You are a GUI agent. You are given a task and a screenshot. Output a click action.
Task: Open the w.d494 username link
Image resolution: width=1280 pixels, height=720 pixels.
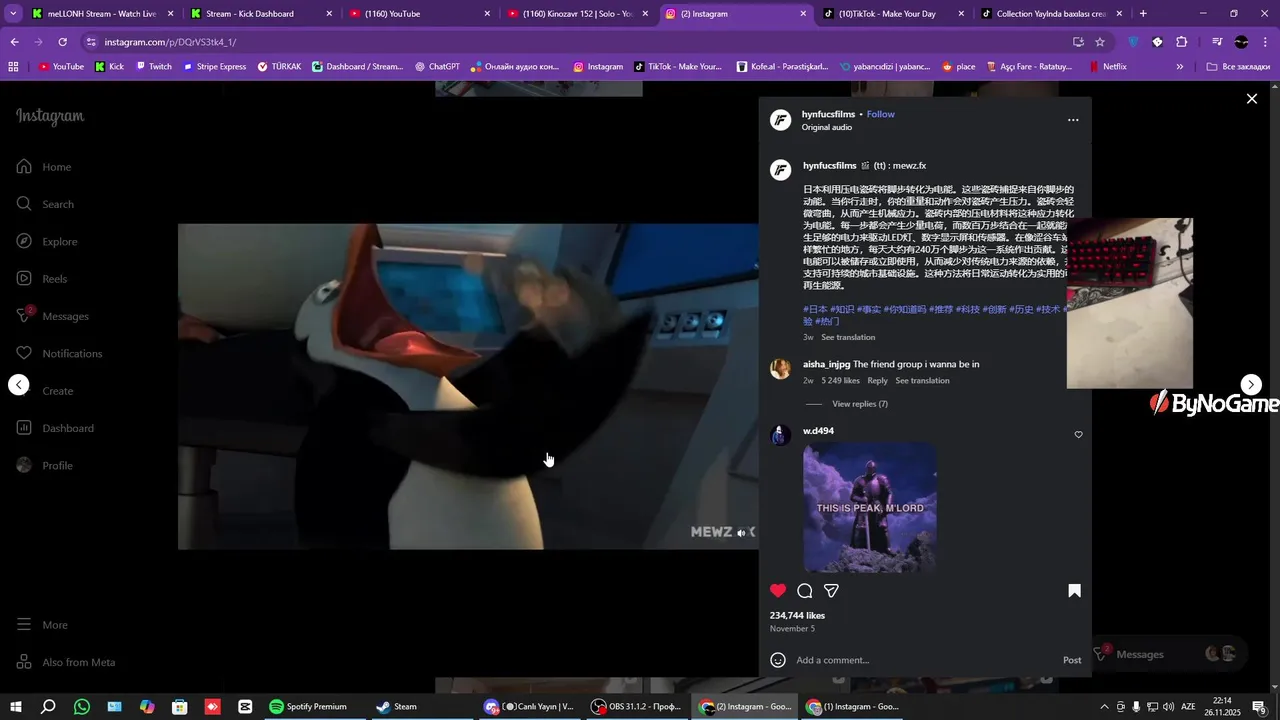coord(818,431)
